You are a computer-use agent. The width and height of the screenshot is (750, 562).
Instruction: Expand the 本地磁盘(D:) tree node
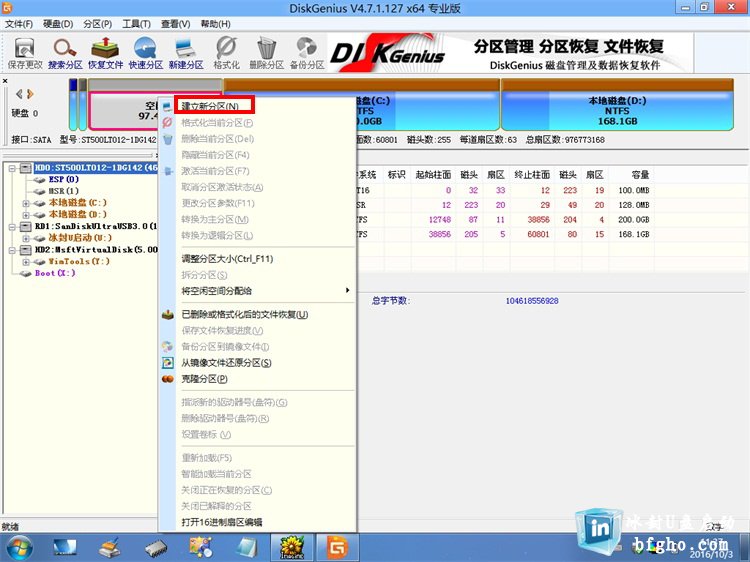26,214
